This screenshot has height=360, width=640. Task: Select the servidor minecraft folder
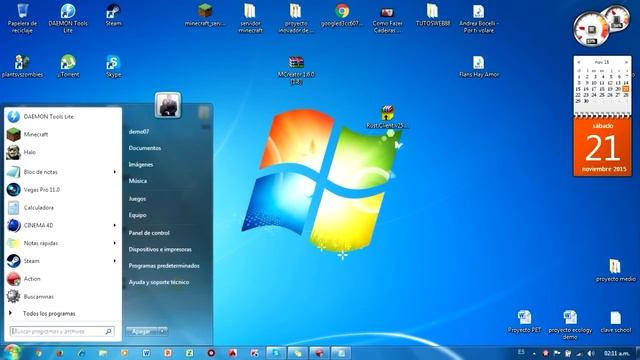click(x=250, y=18)
